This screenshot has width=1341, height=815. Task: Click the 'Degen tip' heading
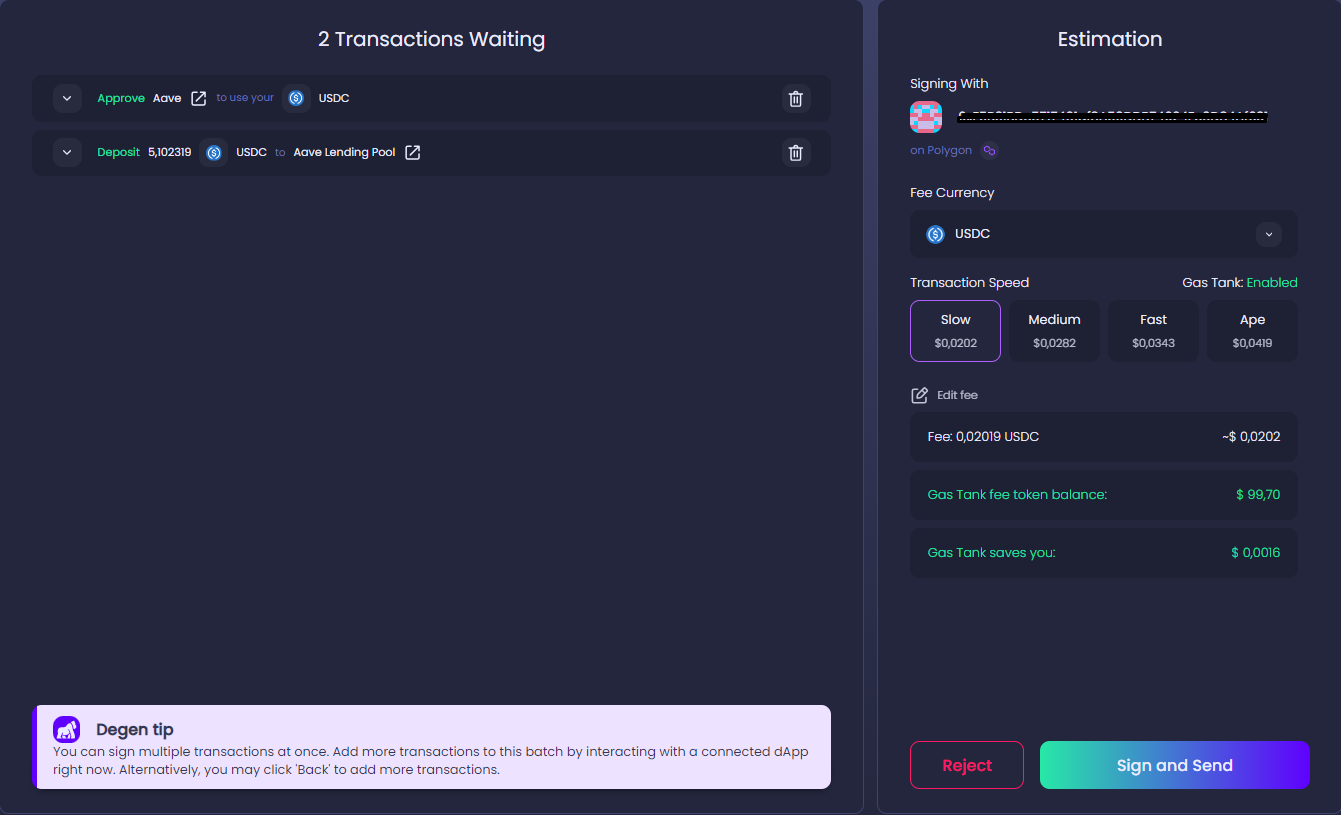coord(135,730)
